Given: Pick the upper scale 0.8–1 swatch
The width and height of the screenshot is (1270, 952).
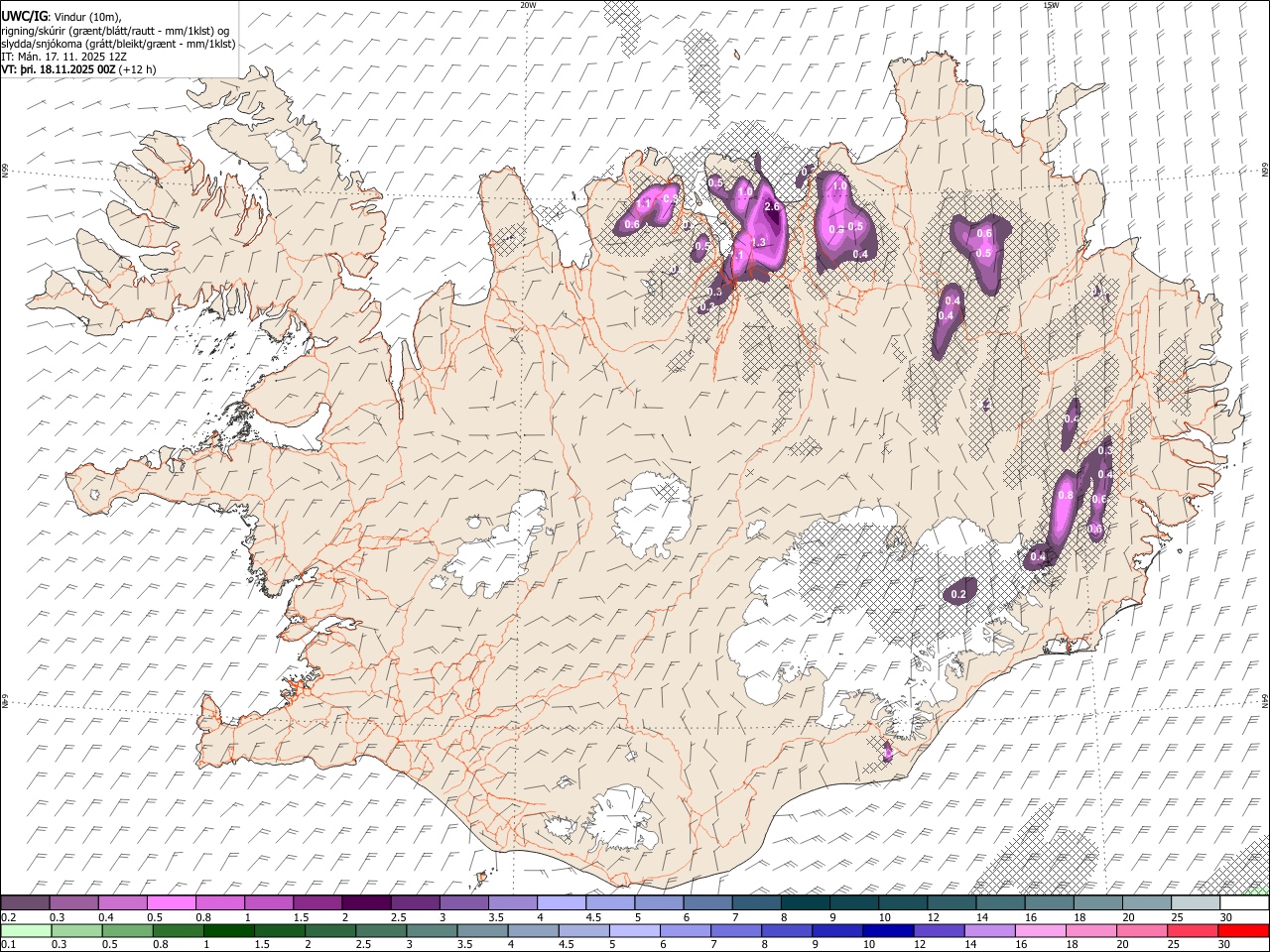Looking at the screenshot, I should [x=220, y=903].
